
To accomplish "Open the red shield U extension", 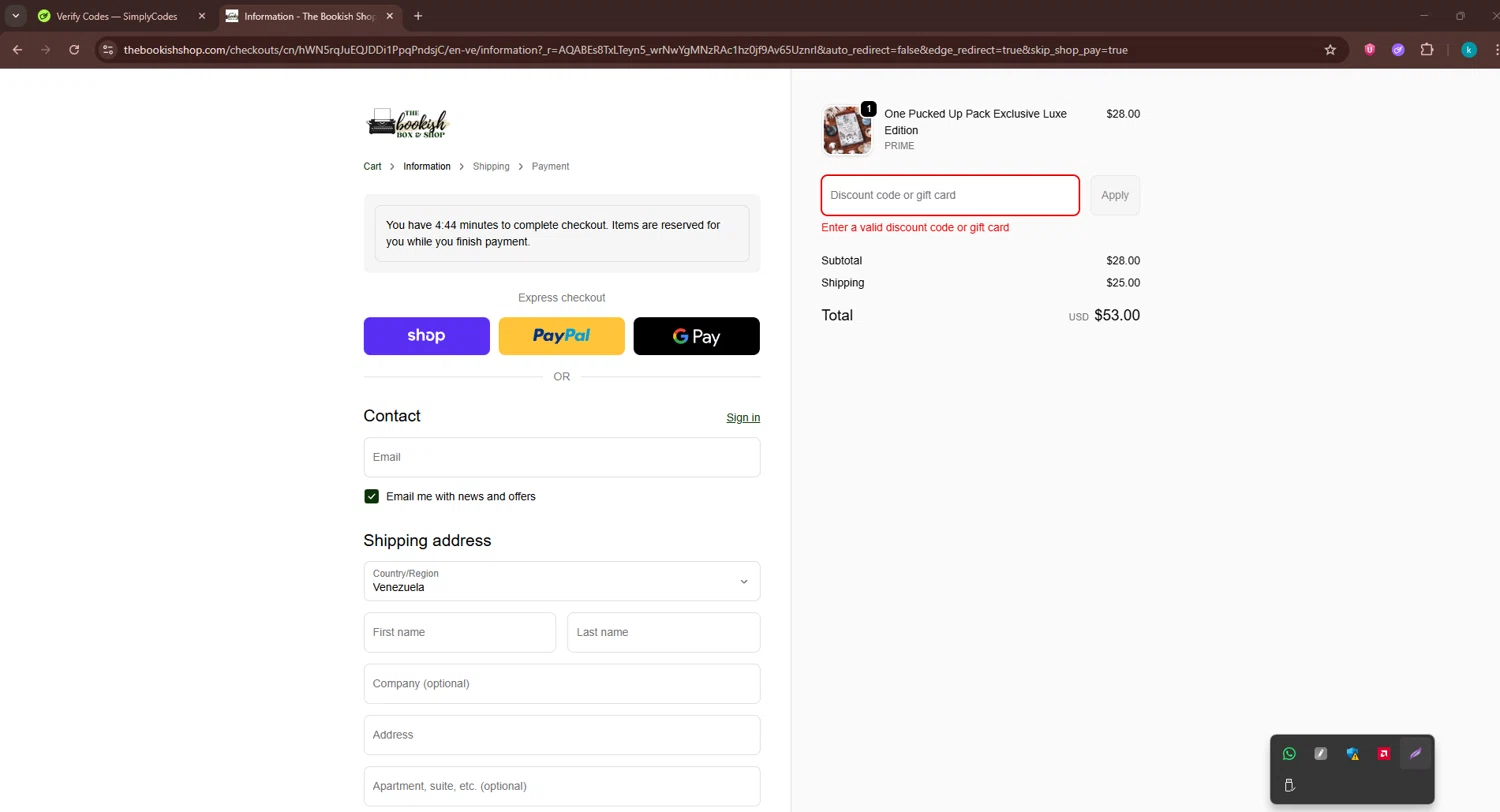I will point(1370,49).
